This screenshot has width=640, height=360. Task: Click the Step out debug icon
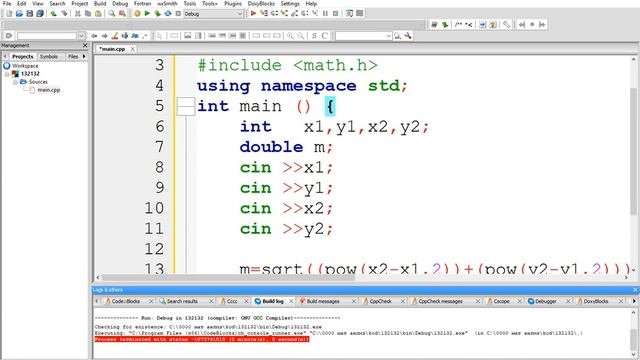coord(294,13)
